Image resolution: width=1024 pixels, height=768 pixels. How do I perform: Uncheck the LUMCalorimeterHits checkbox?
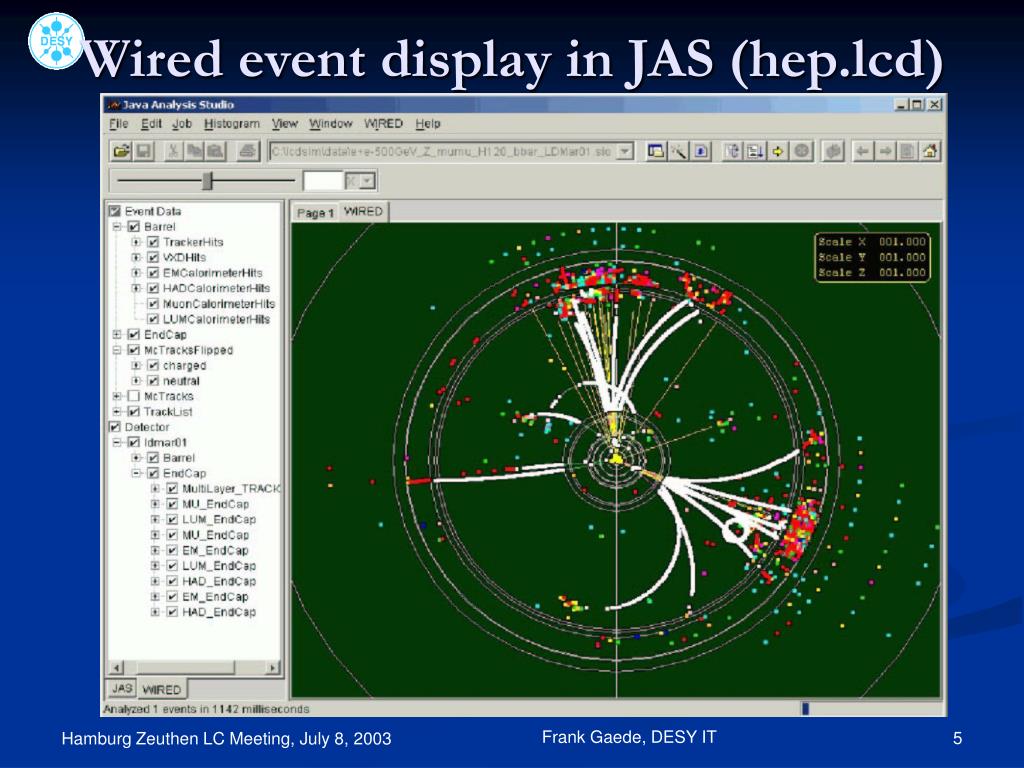pyautogui.click(x=153, y=319)
